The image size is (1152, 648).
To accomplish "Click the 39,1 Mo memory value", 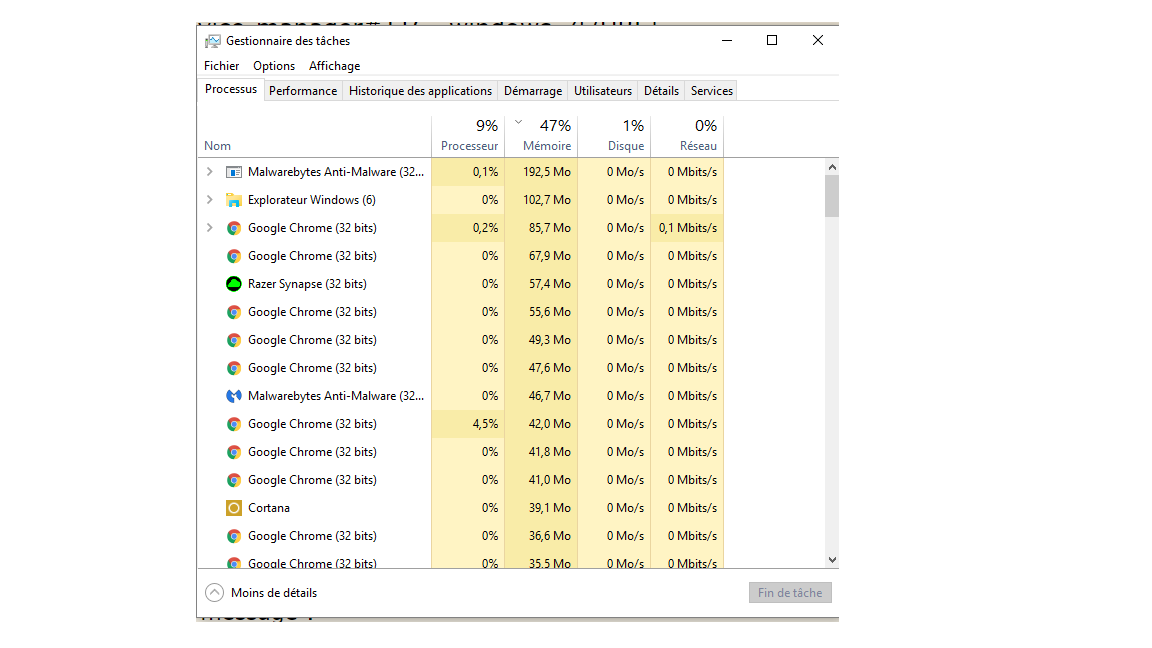I will pos(550,508).
